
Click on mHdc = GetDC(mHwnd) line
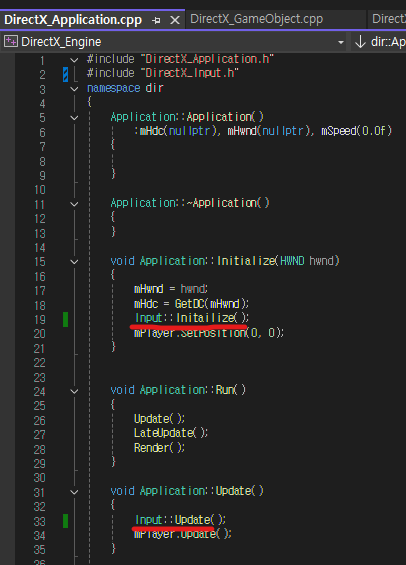[192, 304]
